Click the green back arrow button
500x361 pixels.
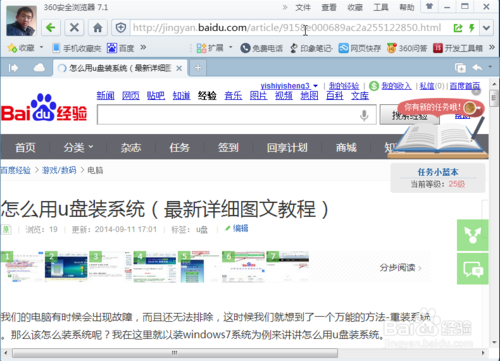(x=51, y=28)
